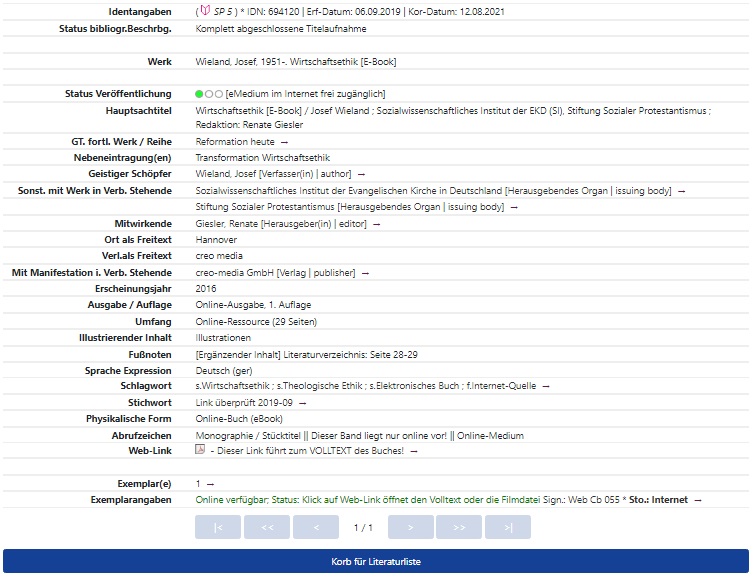The image size is (753, 577).
Task: Follow the arrow after Stiftung Sozialer Protestantismus entry
Action: tap(514, 208)
